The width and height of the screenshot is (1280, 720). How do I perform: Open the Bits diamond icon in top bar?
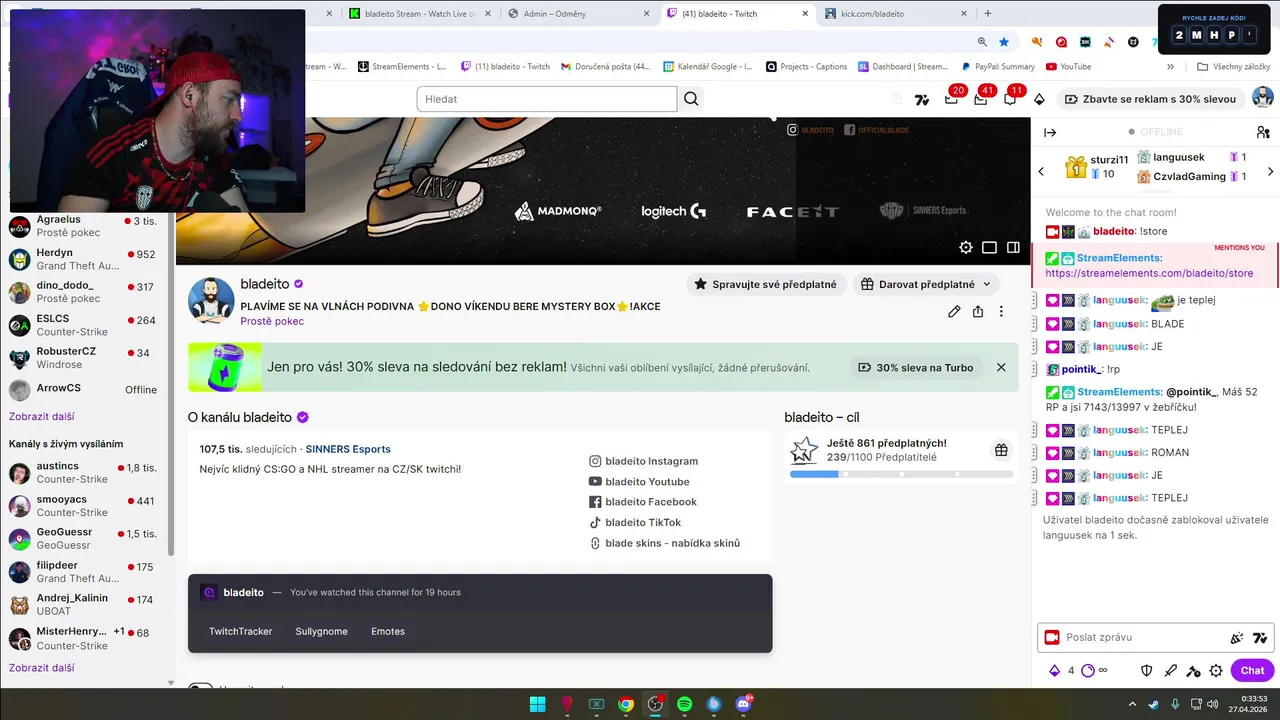click(x=1039, y=99)
